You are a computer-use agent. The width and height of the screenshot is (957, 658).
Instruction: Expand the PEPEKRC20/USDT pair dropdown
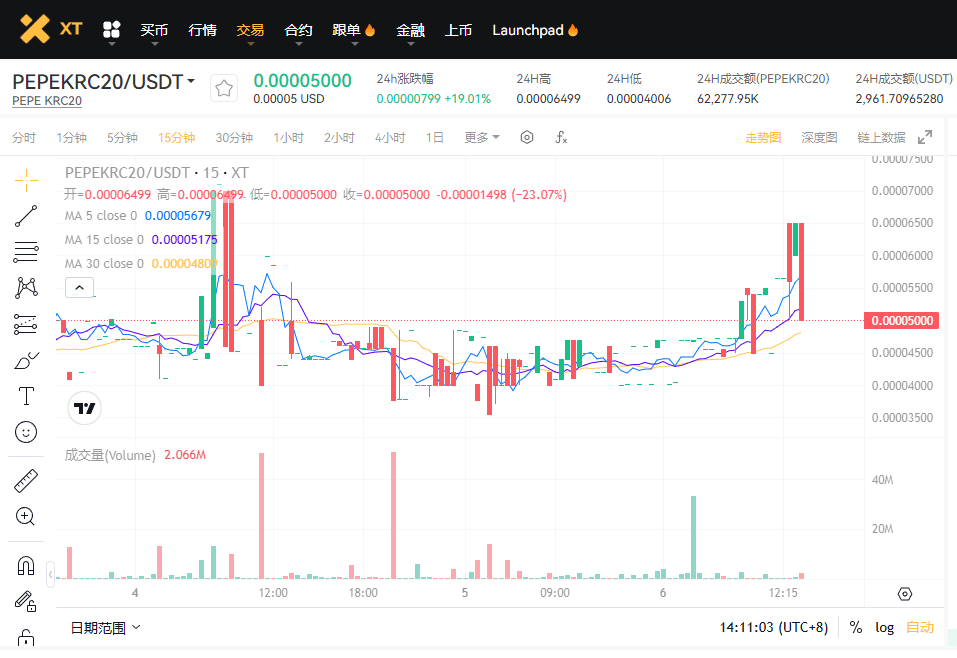[x=191, y=81]
